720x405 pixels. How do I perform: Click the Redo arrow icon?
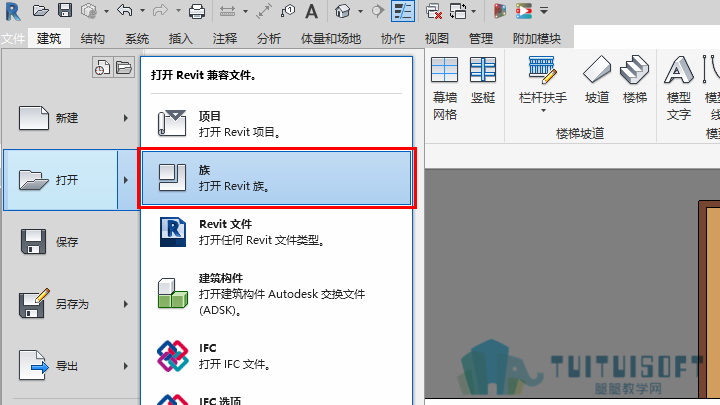coord(160,11)
